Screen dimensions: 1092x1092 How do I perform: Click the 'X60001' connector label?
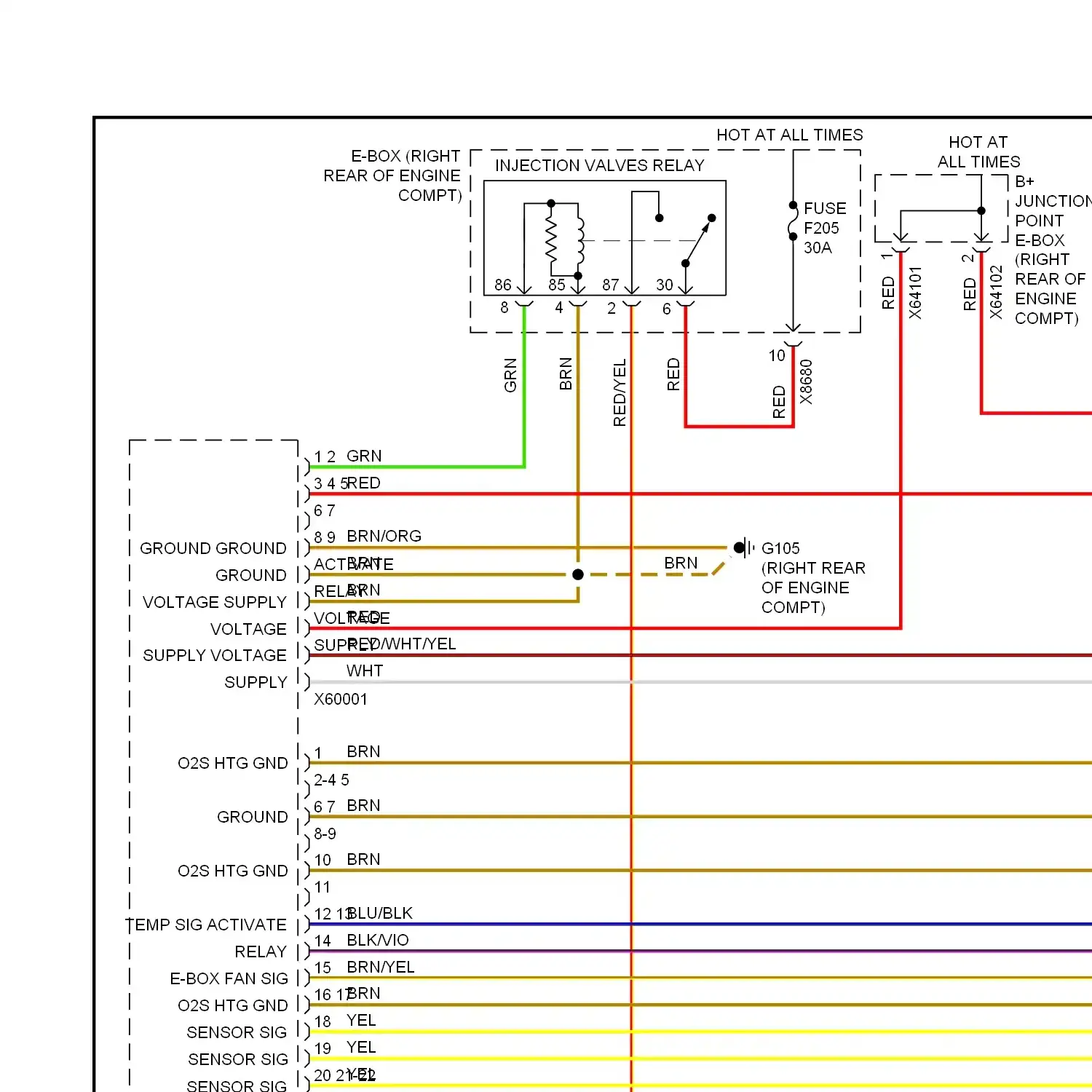click(x=341, y=699)
